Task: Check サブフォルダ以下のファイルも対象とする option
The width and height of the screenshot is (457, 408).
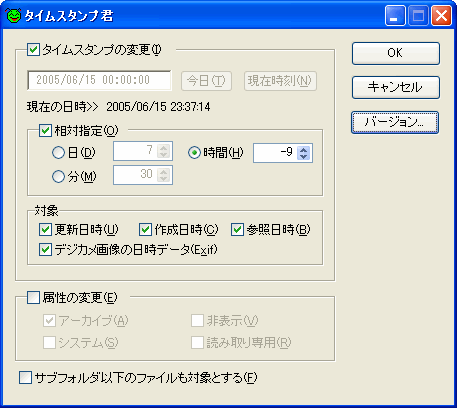Action: pyautogui.click(x=25, y=378)
